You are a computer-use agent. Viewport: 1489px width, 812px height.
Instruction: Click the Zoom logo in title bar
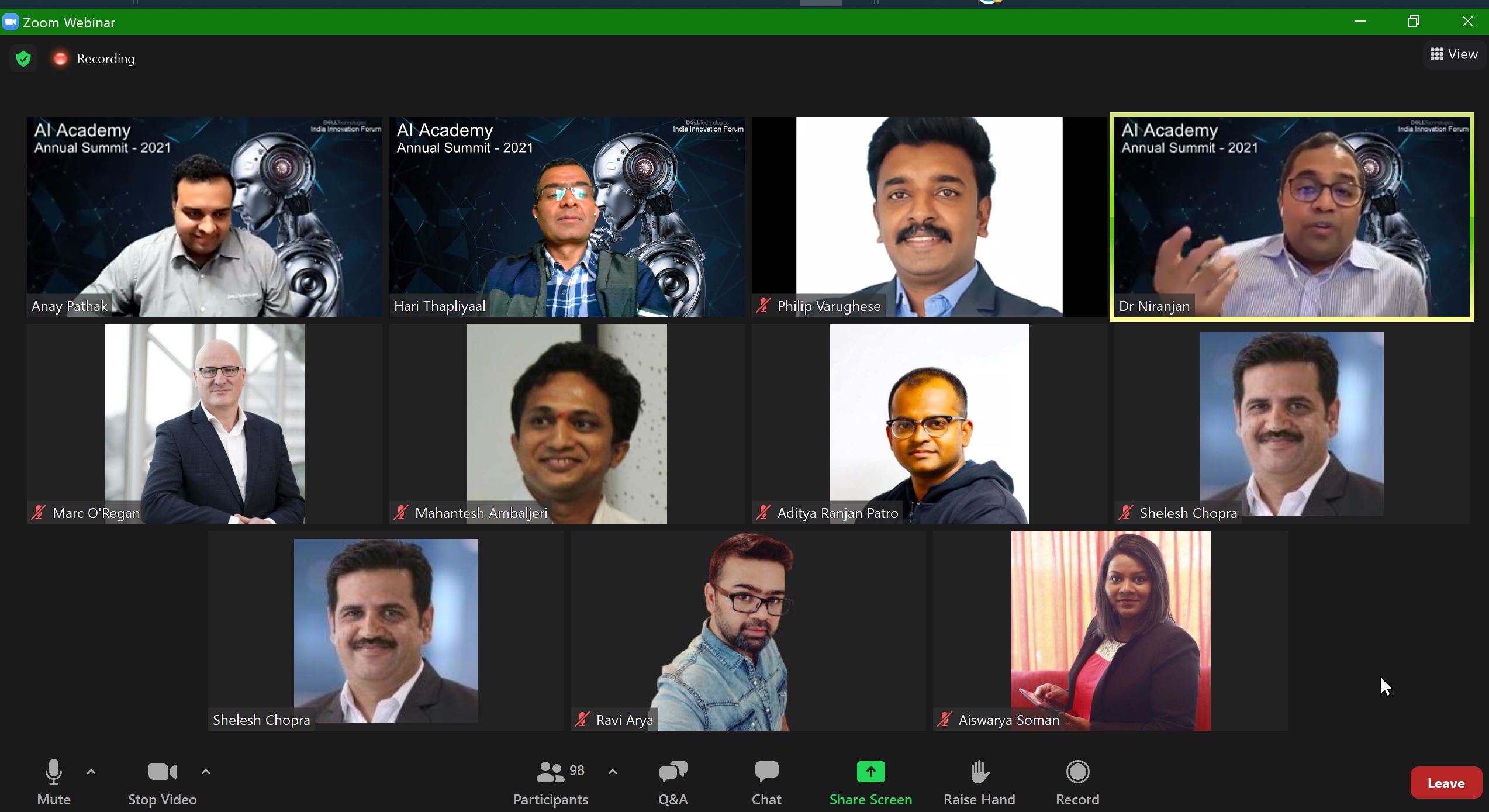[x=11, y=22]
